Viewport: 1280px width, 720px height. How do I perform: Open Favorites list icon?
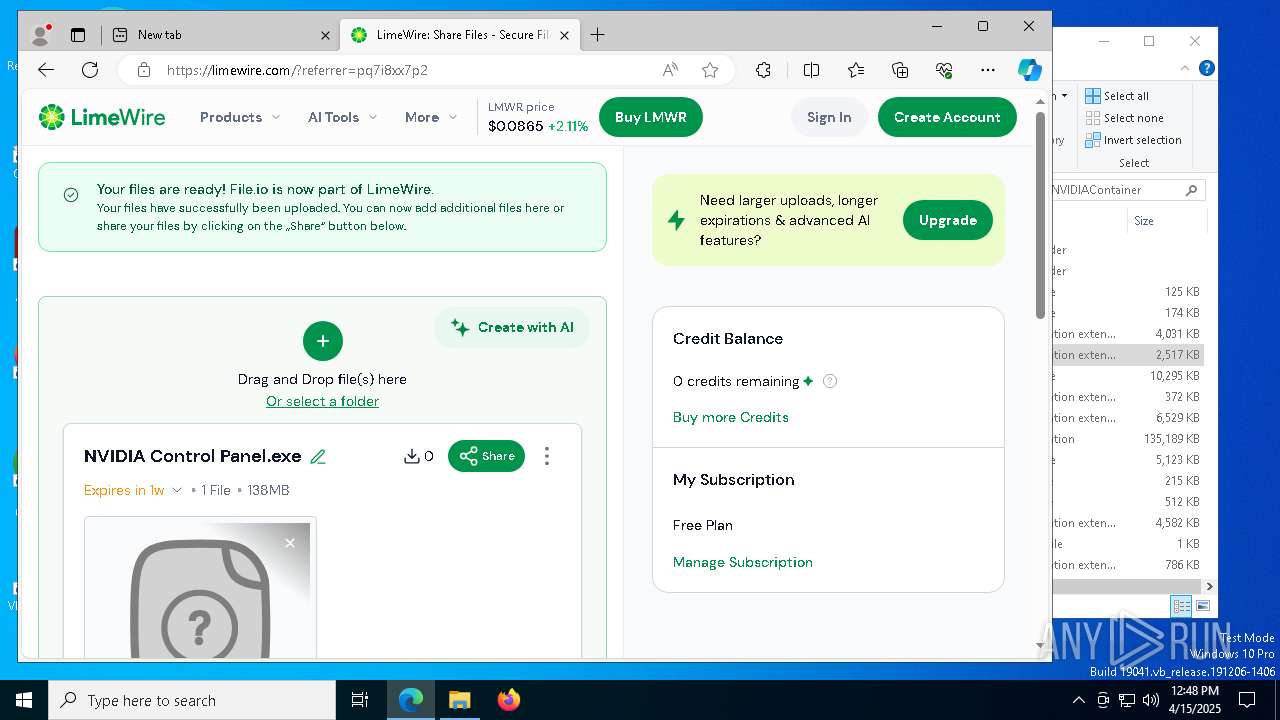(x=856, y=70)
